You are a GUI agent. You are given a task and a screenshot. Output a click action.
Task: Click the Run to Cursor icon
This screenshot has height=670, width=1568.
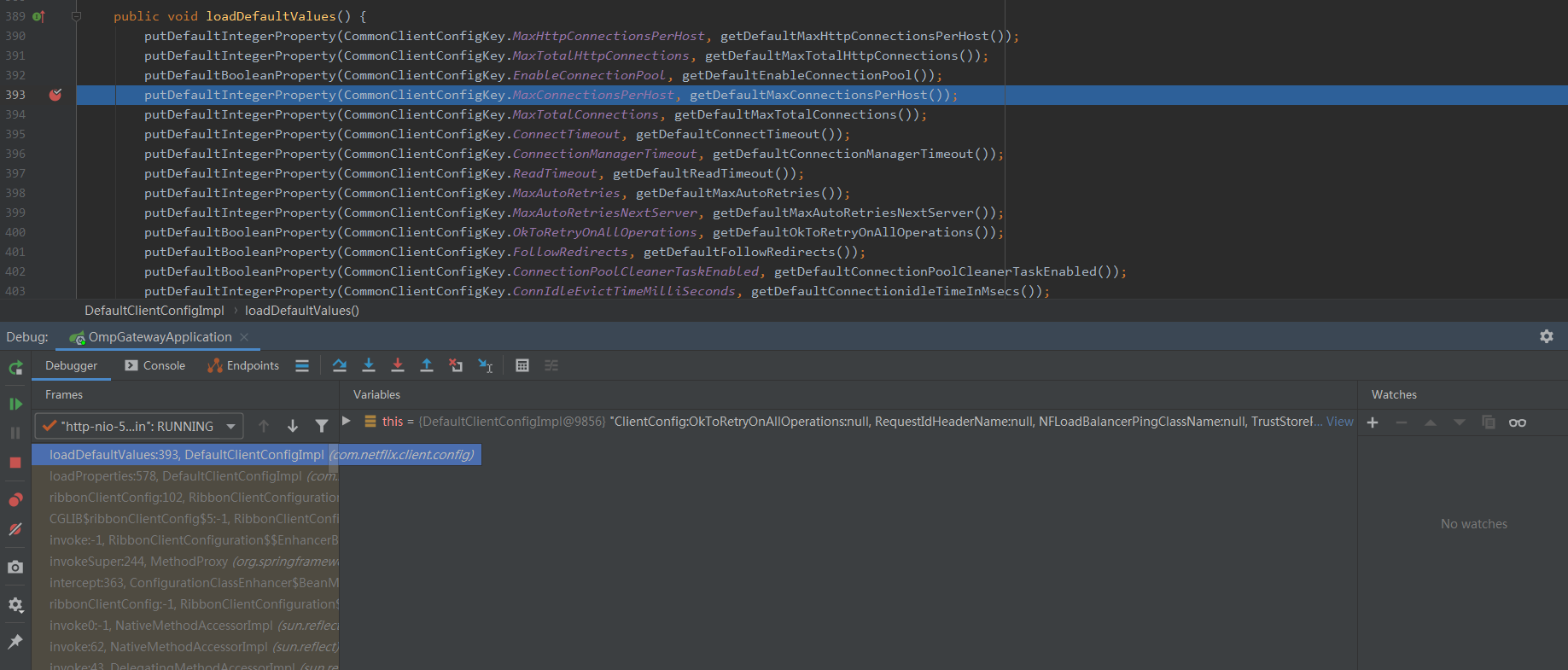point(485,365)
